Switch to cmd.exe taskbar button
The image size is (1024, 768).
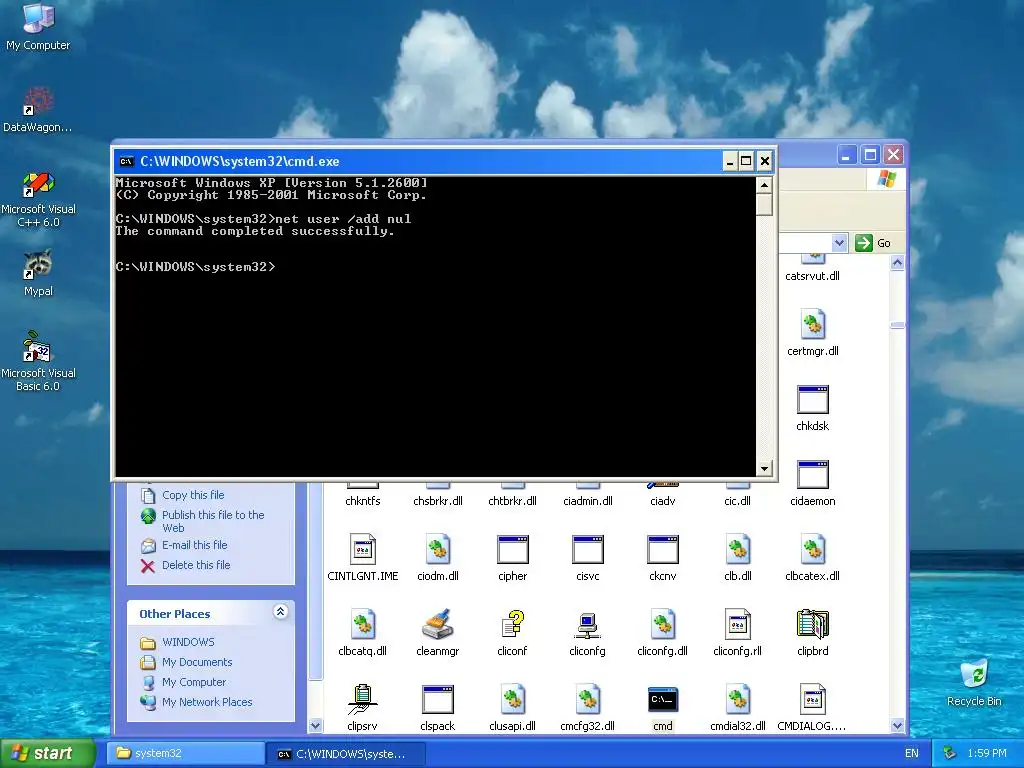click(x=346, y=754)
